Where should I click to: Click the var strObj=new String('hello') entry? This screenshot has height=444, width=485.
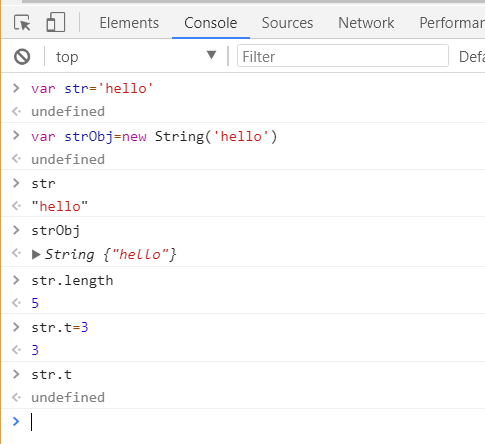click(x=154, y=137)
